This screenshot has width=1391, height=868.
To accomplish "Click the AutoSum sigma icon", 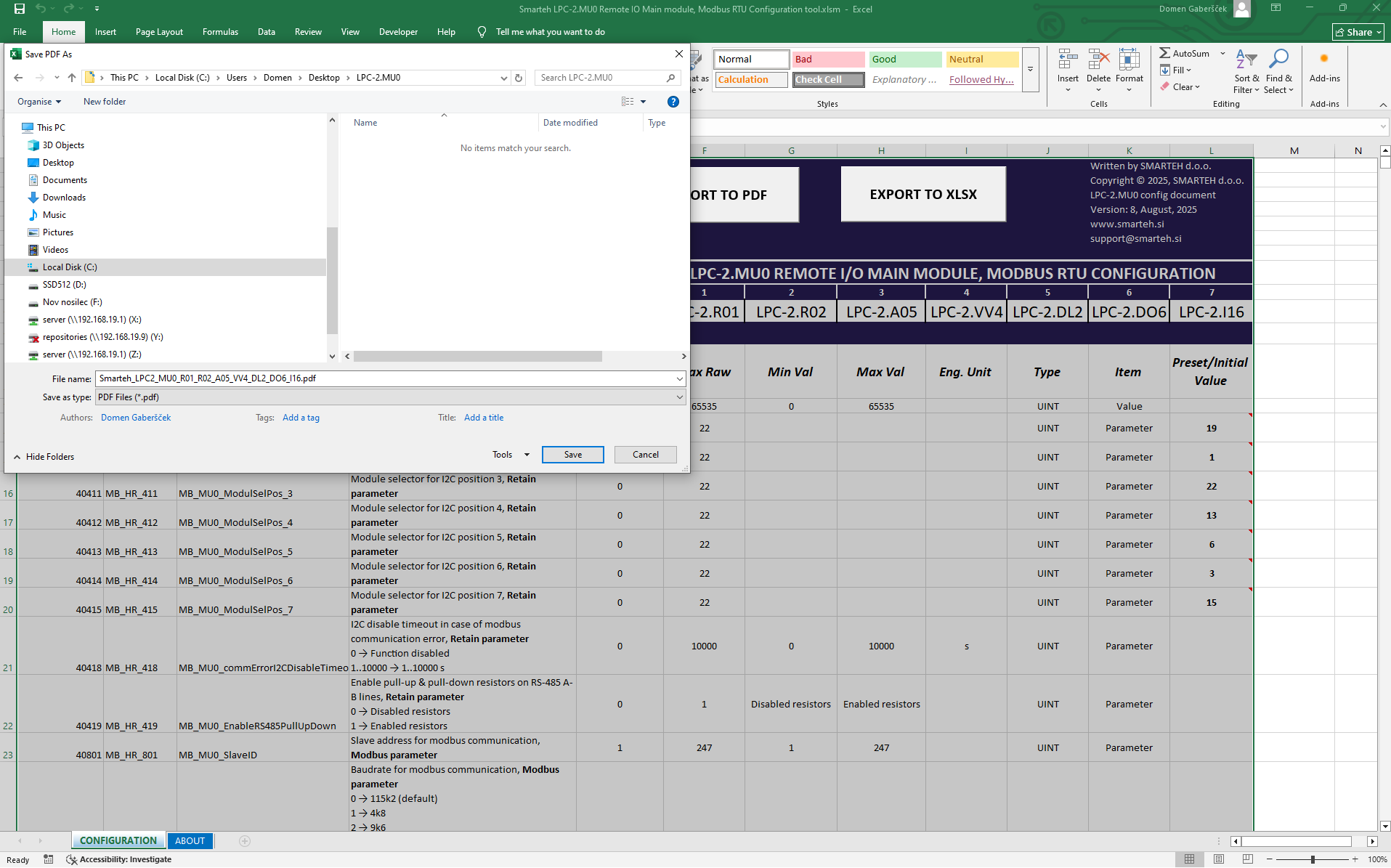I will click(x=1164, y=53).
